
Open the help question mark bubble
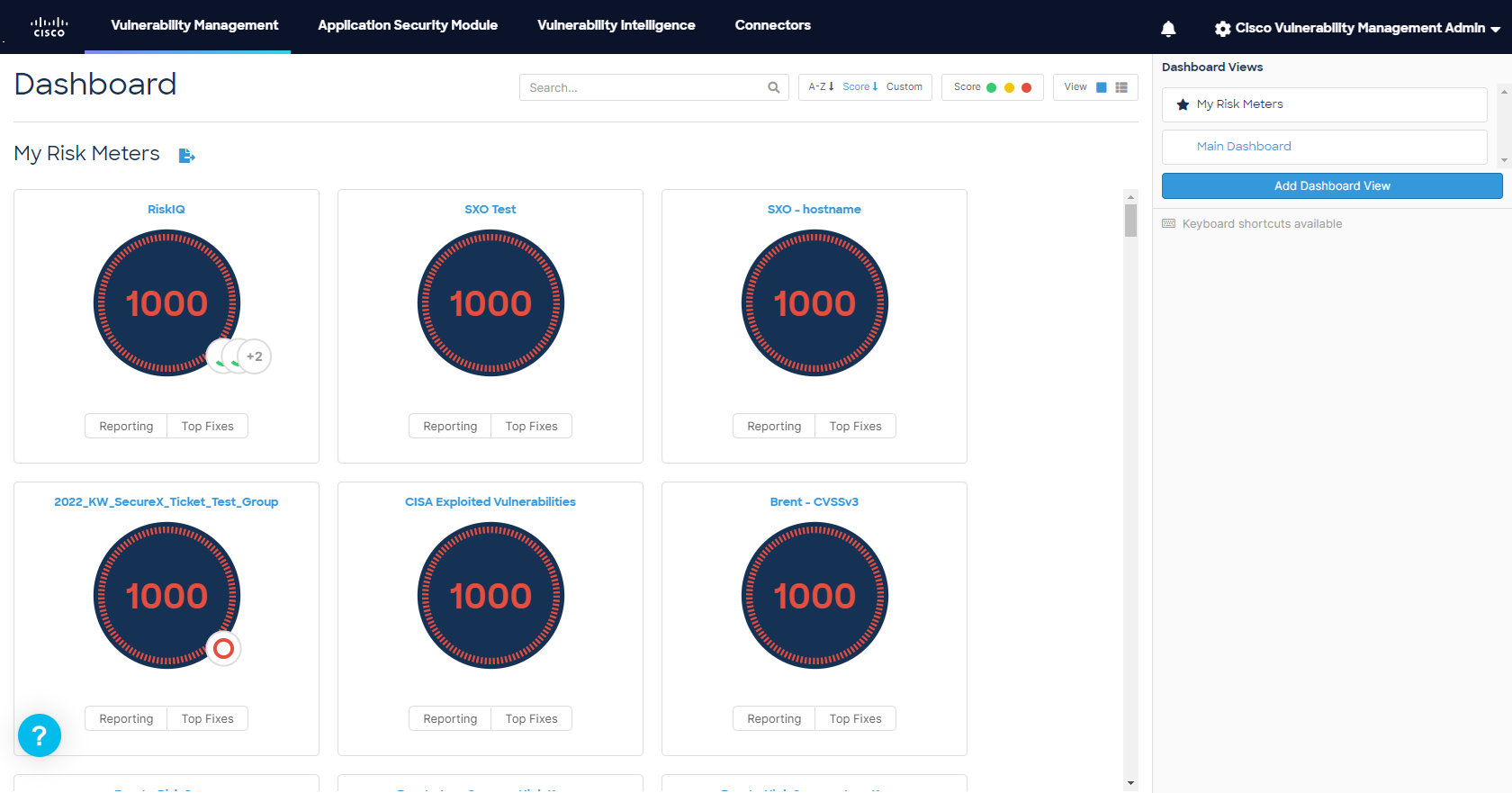[x=40, y=735]
